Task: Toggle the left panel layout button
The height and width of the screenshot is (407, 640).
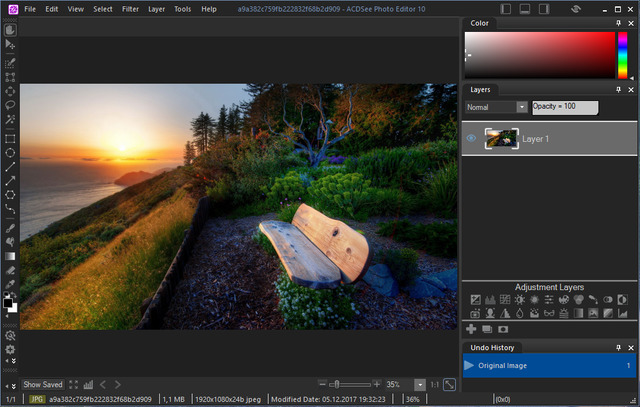Action: (505, 9)
